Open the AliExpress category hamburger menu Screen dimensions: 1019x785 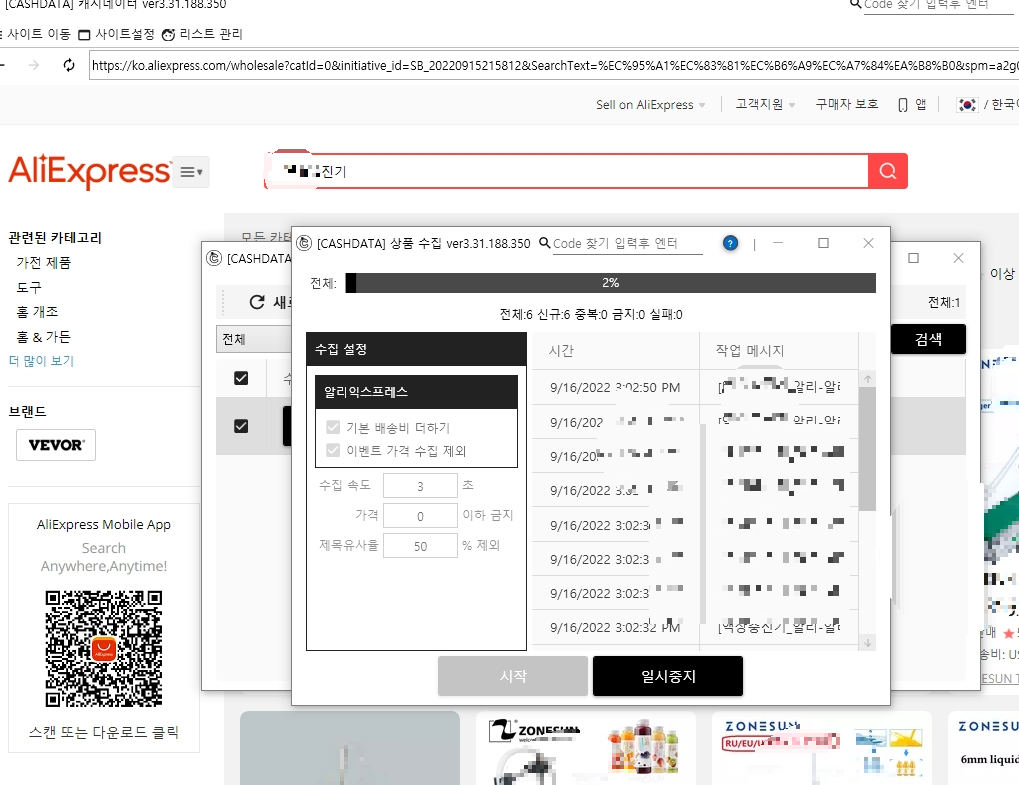(x=191, y=172)
